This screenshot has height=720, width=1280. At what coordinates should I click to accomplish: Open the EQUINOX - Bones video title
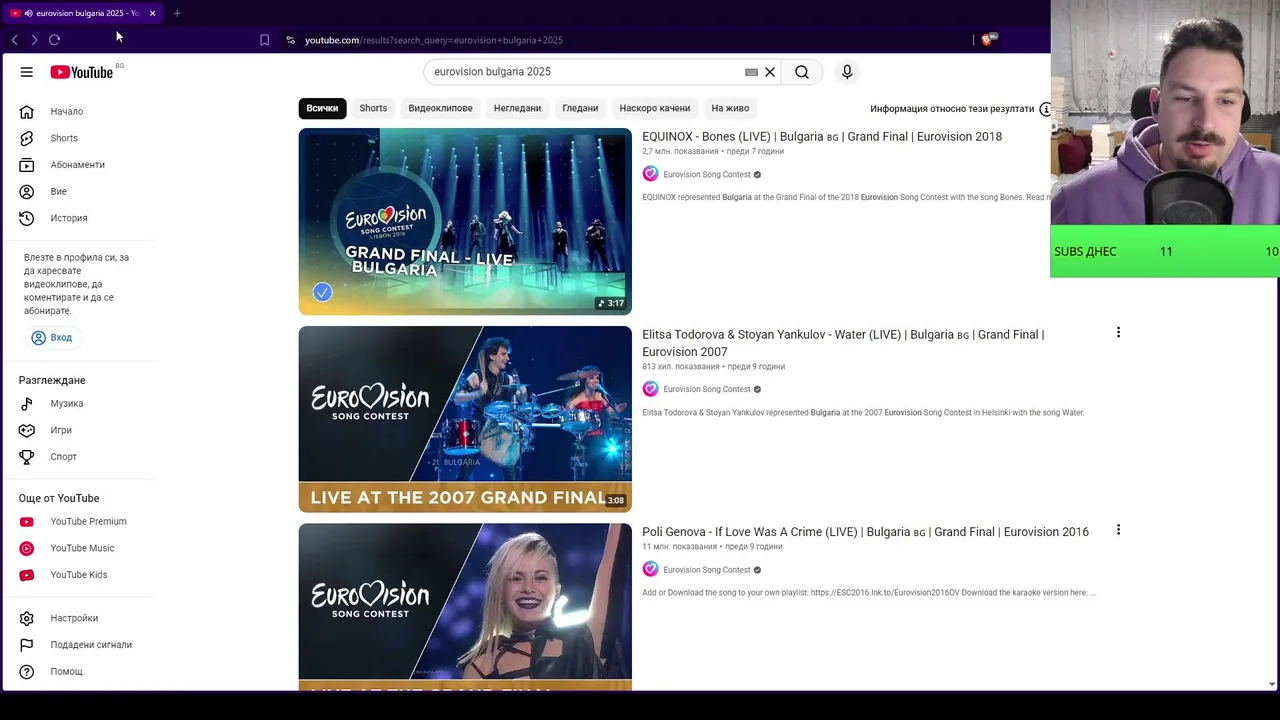(822, 137)
